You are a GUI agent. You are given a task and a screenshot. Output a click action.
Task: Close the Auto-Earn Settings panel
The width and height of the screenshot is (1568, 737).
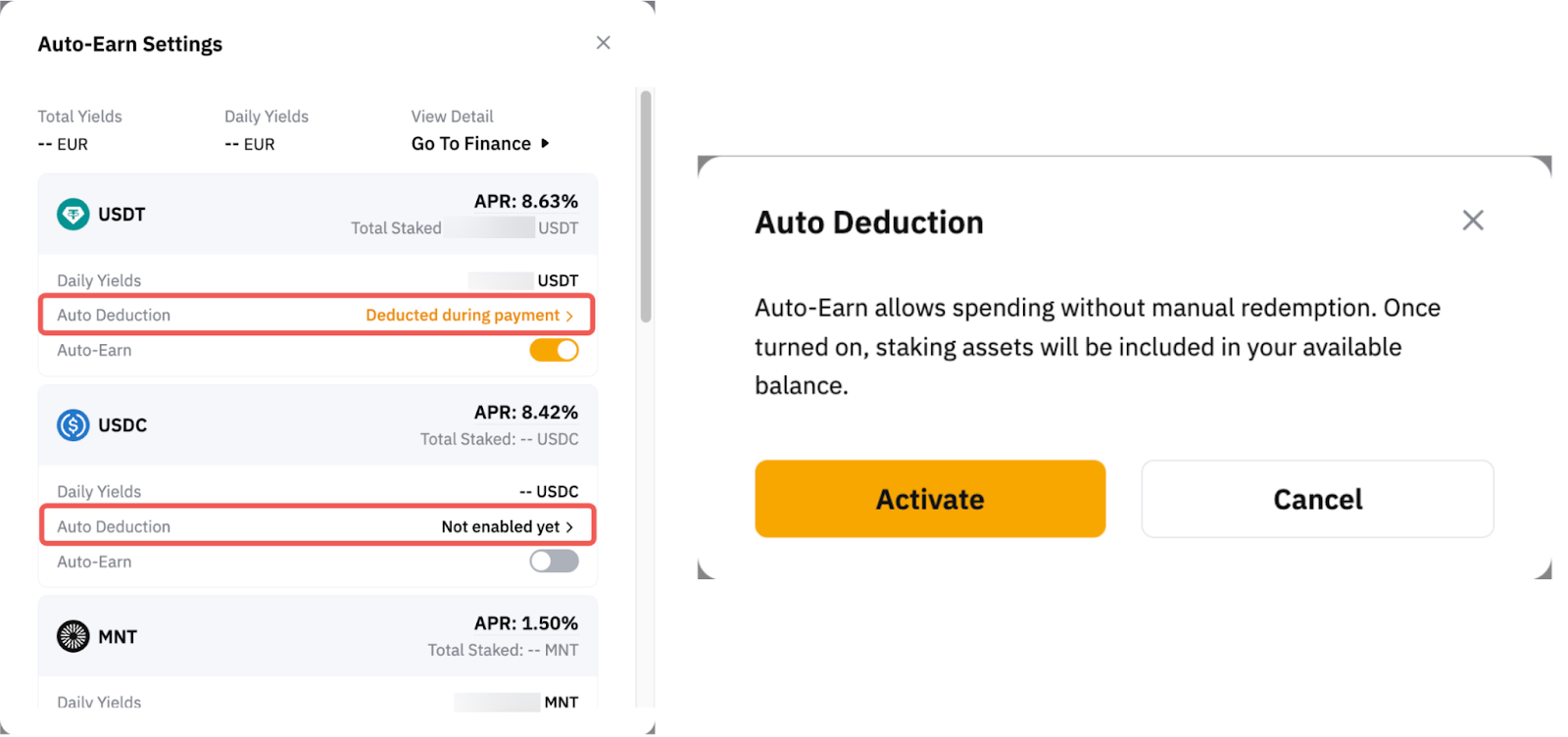[603, 42]
